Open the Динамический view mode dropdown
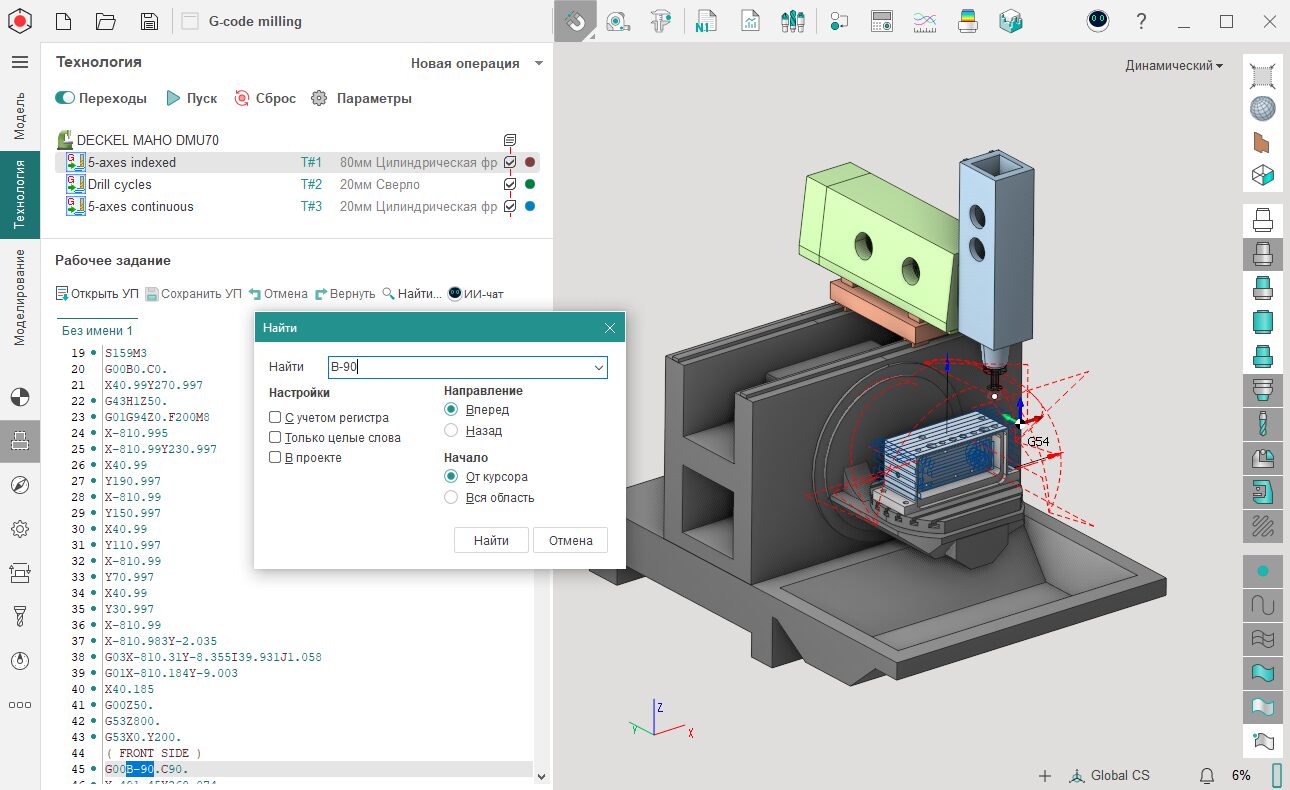 (1174, 66)
